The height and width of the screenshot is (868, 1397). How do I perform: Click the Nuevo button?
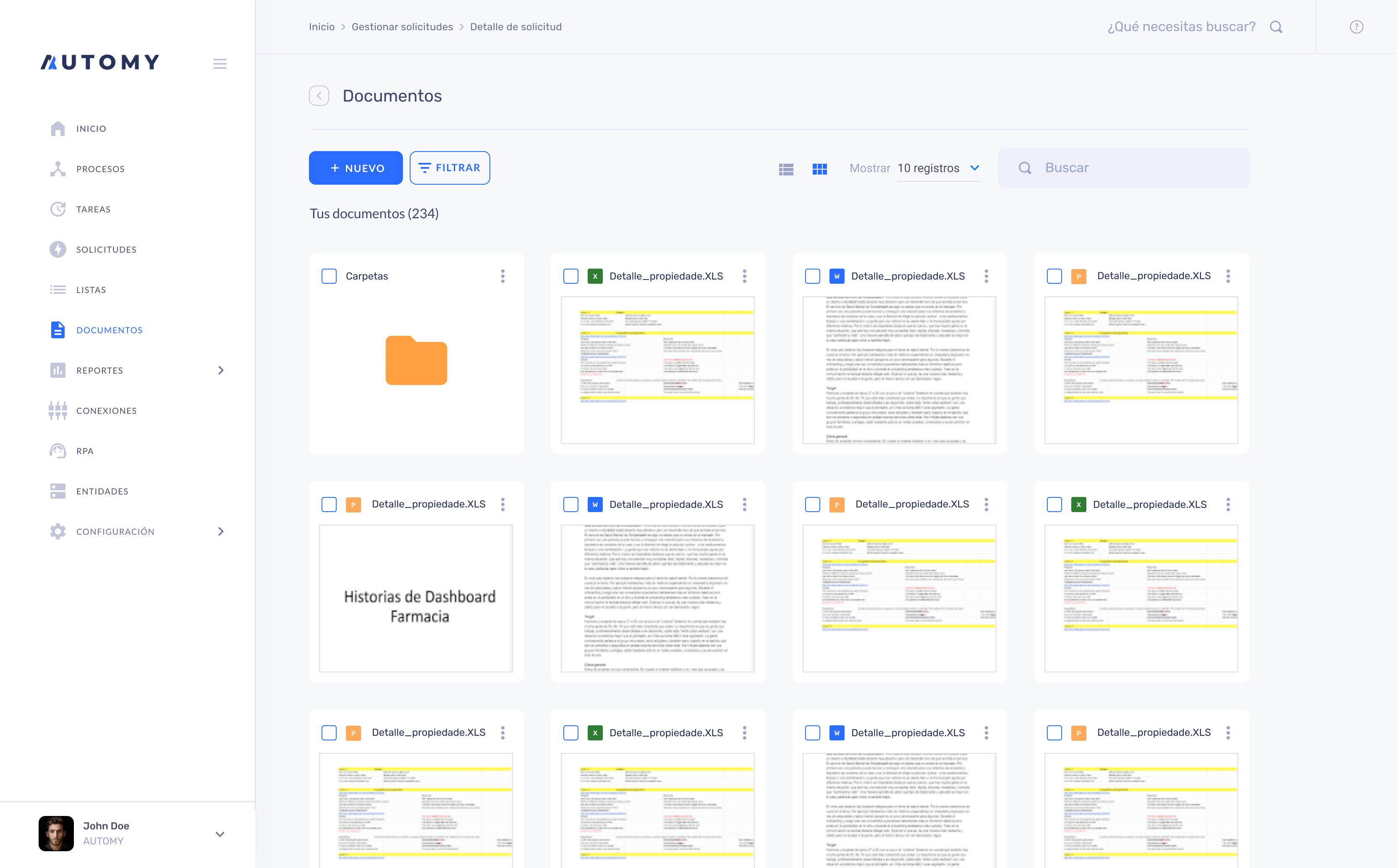point(355,168)
